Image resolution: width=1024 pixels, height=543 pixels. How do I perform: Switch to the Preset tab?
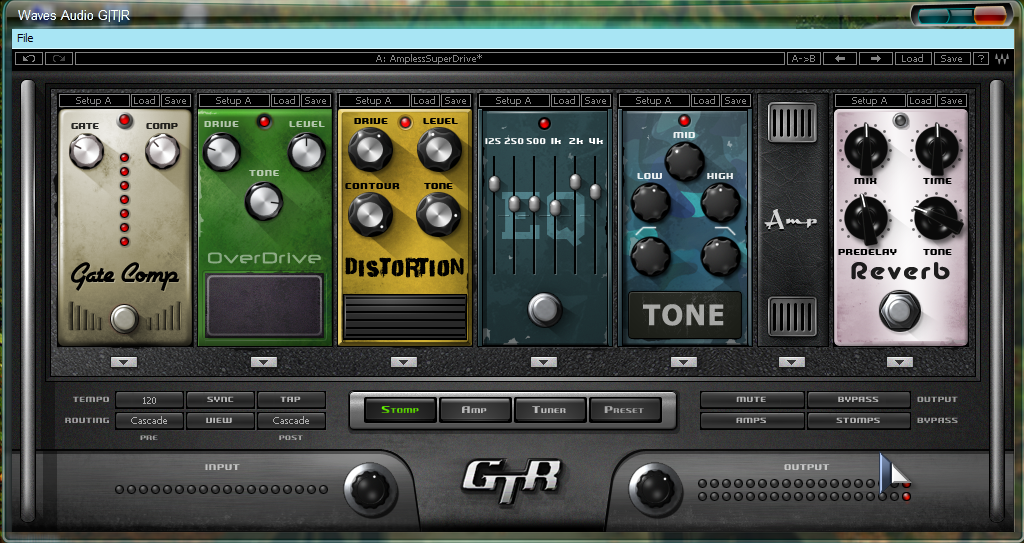[x=624, y=410]
